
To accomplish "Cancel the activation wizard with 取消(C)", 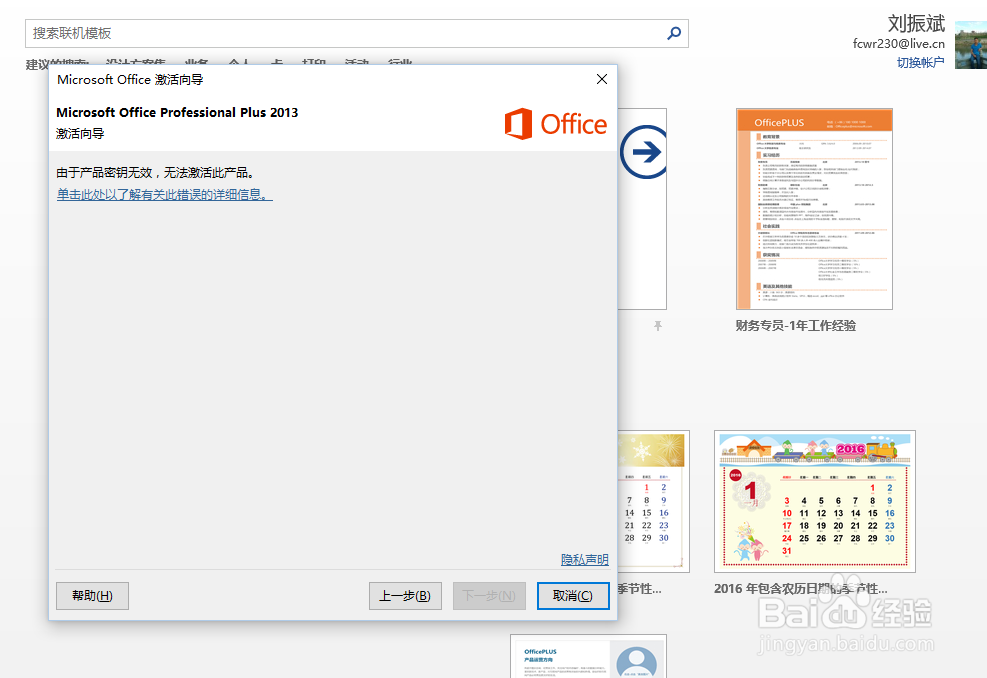I will (573, 596).
